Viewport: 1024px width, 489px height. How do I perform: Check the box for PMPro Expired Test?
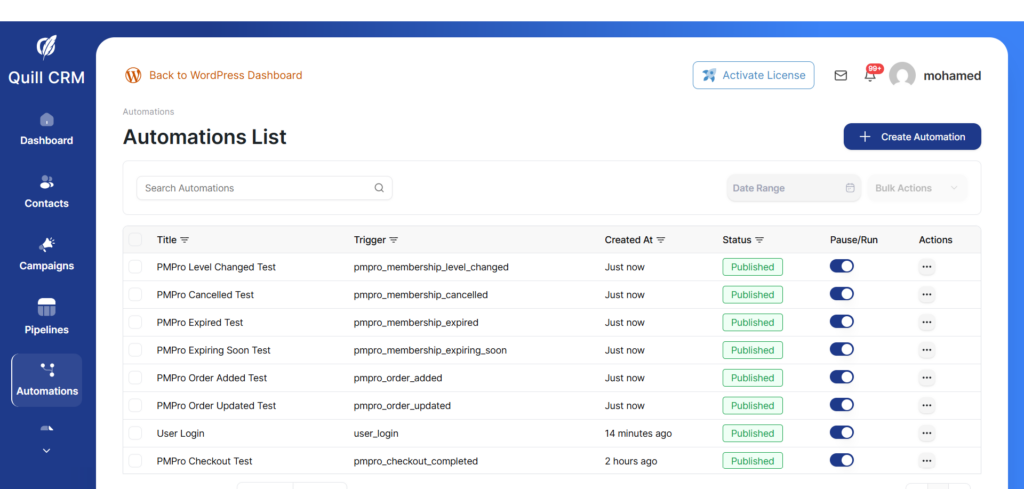pyautogui.click(x=135, y=323)
